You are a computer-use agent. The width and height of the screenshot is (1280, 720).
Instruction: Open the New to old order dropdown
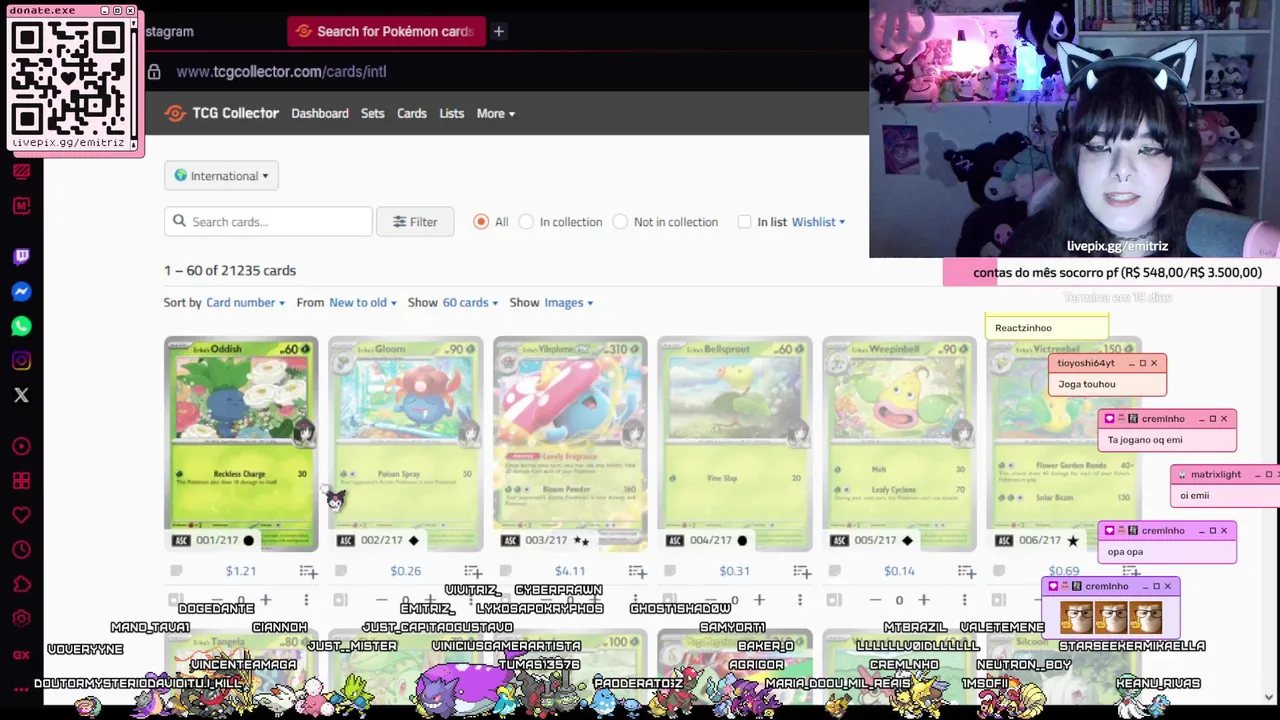363,302
